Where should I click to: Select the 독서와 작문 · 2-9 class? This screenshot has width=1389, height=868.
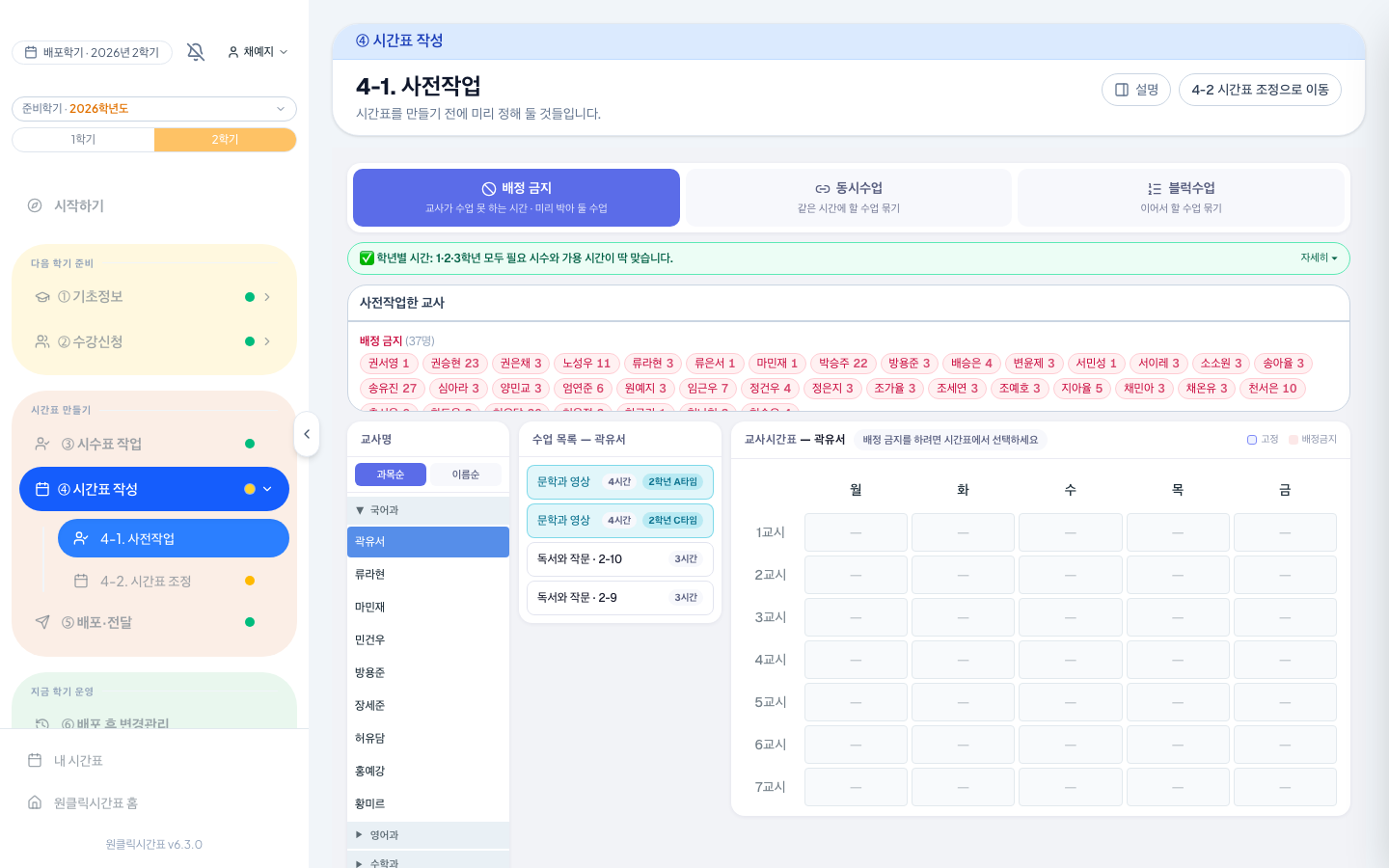pos(620,598)
